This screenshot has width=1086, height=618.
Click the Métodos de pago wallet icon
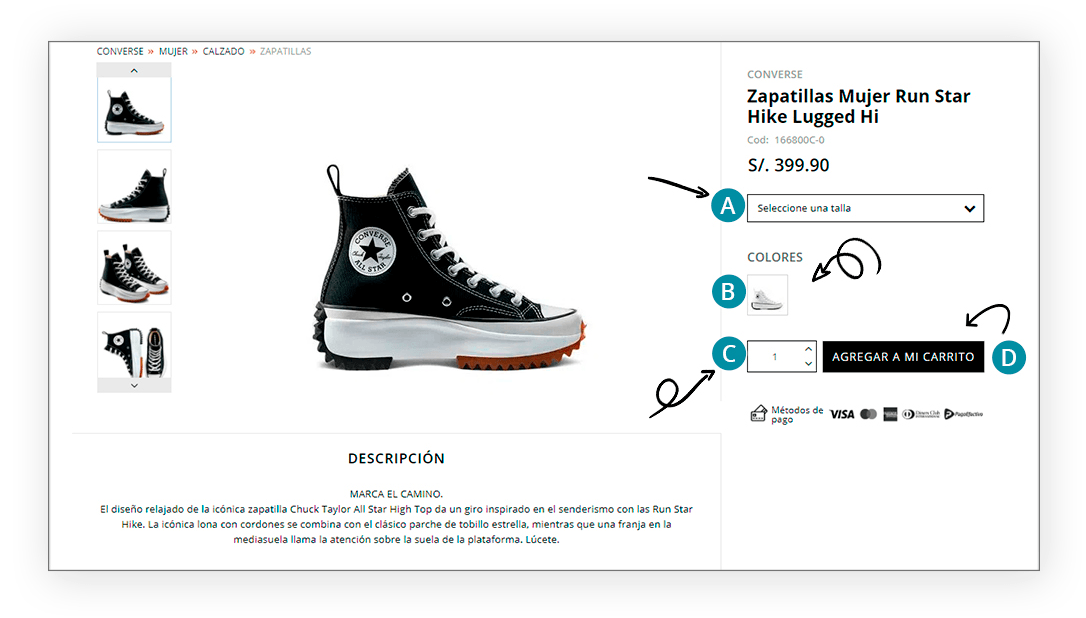[758, 414]
